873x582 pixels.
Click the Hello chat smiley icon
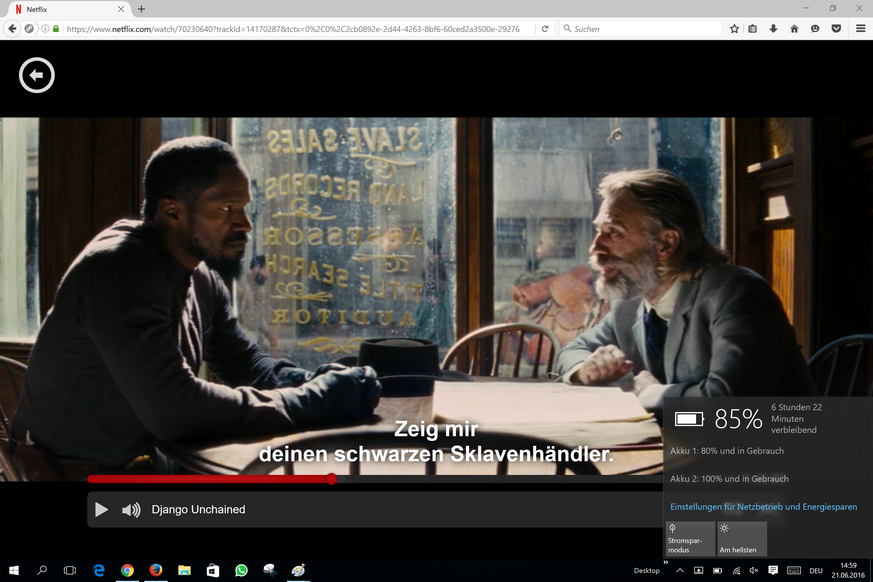(x=815, y=28)
